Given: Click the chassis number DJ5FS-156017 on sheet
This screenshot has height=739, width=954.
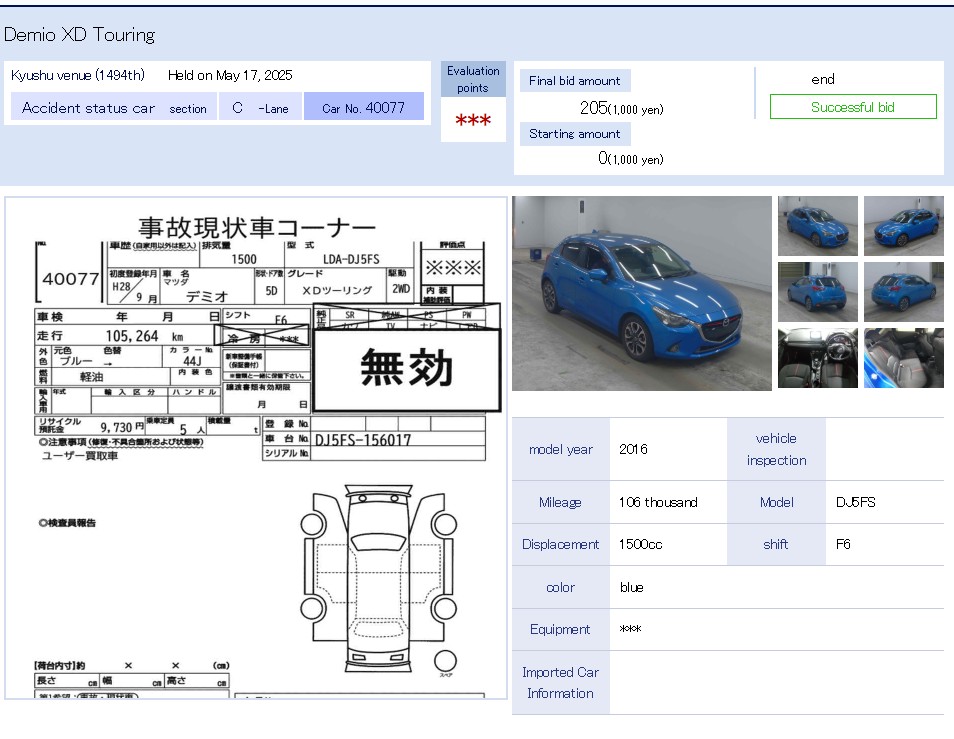Looking at the screenshot, I should click(x=363, y=439).
